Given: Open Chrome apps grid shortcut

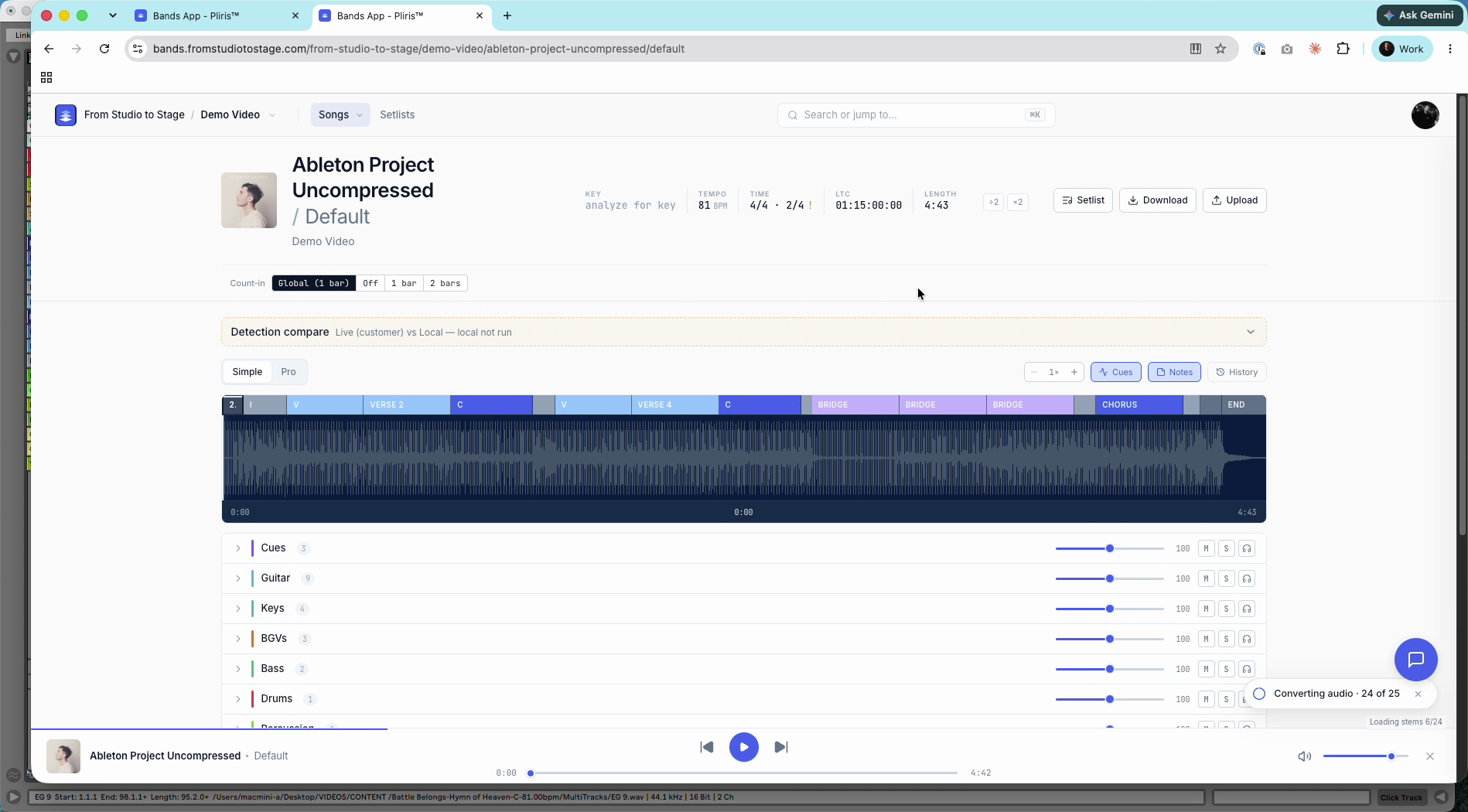Looking at the screenshot, I should point(46,77).
